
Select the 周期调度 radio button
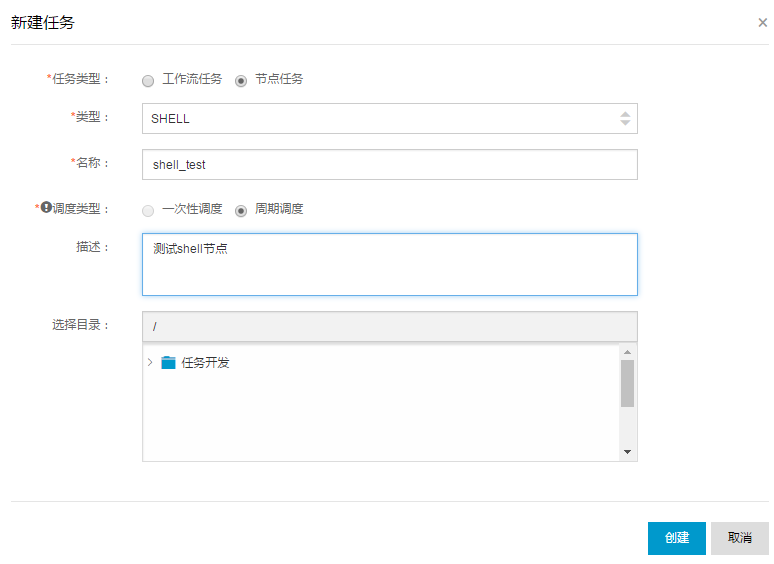[x=241, y=211]
